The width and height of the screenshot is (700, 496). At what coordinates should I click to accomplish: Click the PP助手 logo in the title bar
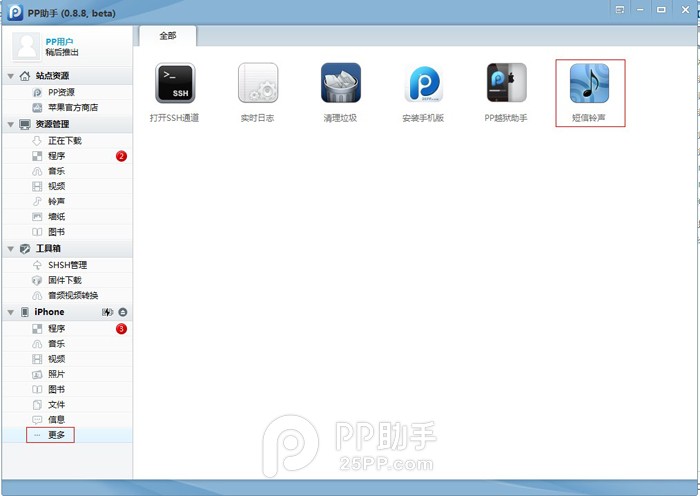point(15,13)
